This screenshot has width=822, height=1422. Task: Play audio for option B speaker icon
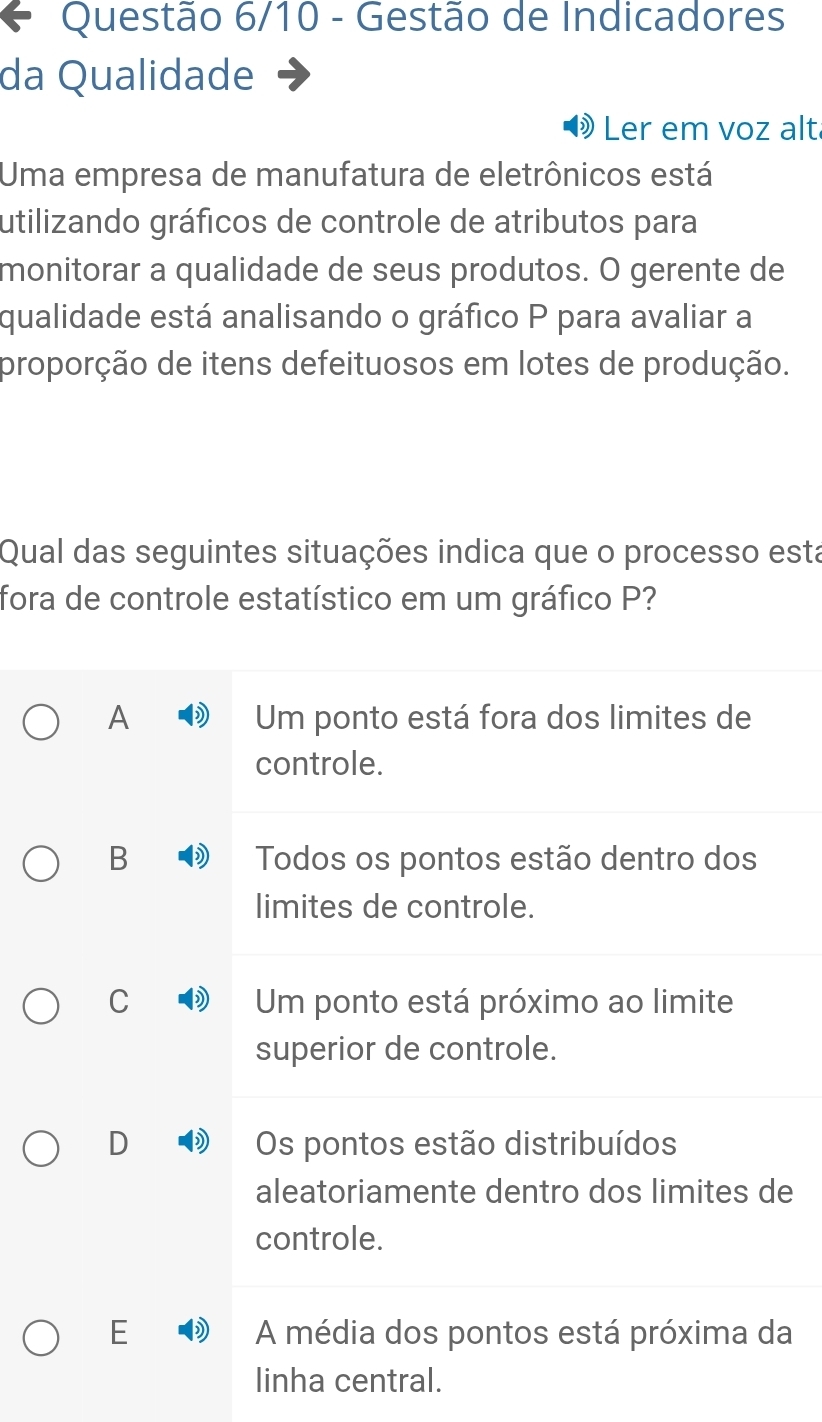click(193, 859)
